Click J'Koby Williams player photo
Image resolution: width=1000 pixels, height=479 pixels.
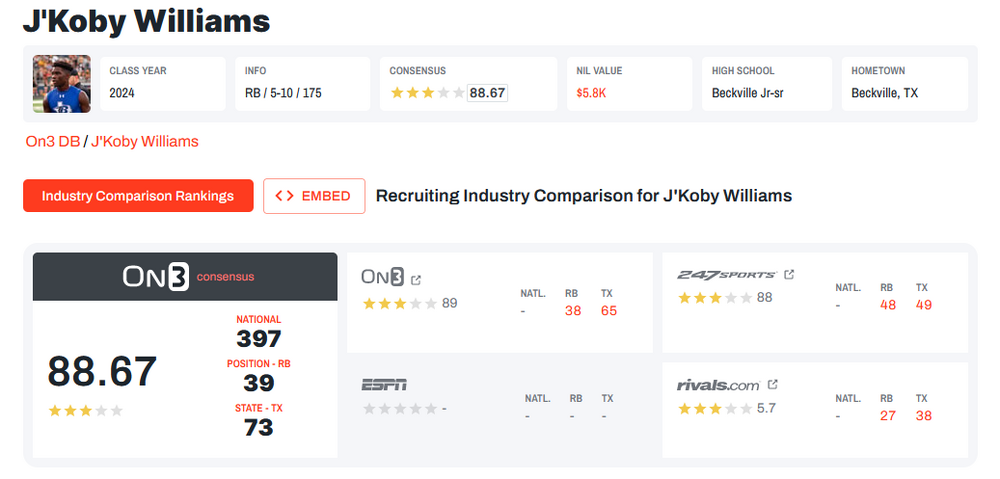click(62, 83)
